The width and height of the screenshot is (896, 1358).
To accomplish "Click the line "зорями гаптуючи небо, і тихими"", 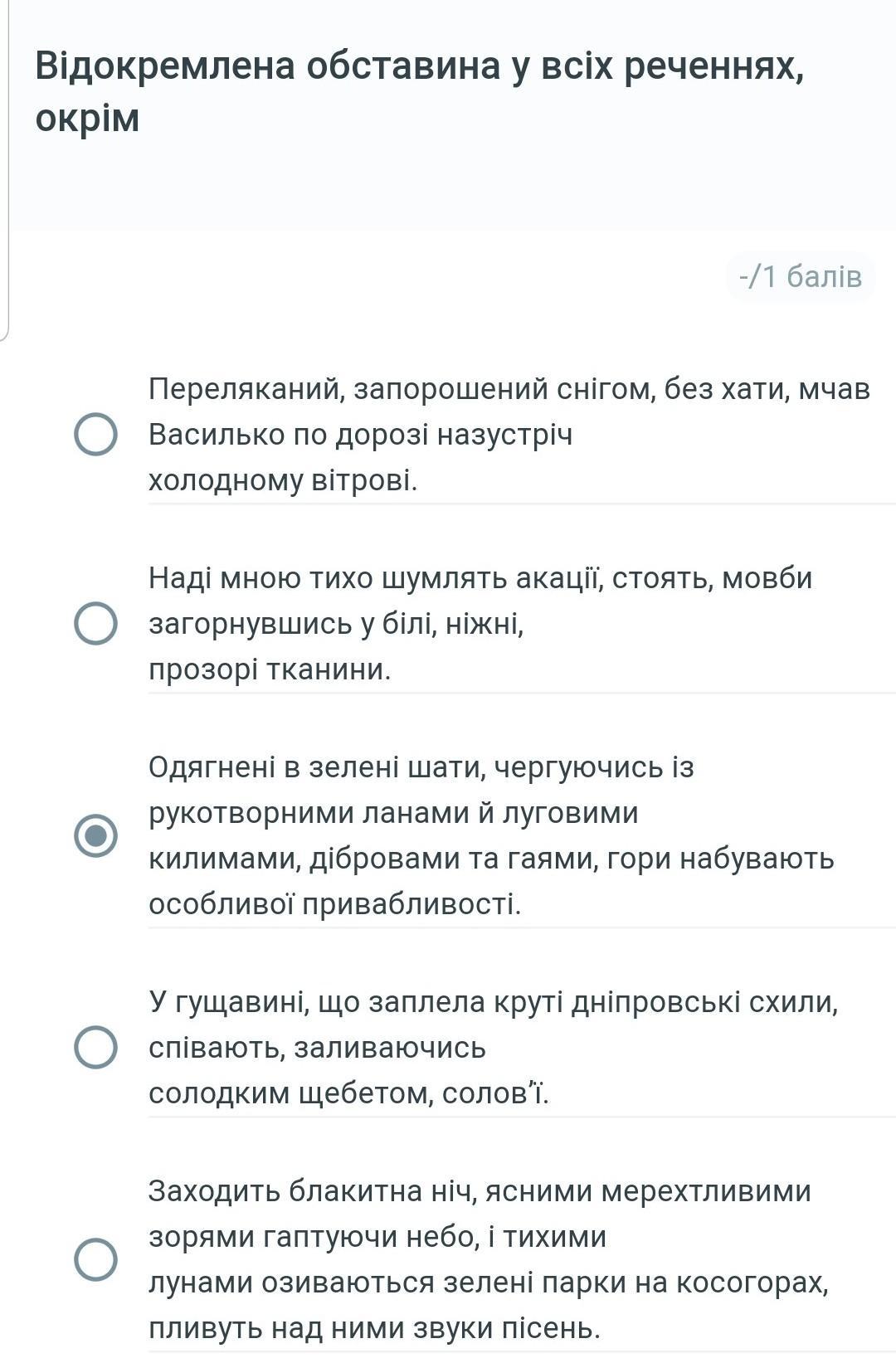I will [377, 1237].
